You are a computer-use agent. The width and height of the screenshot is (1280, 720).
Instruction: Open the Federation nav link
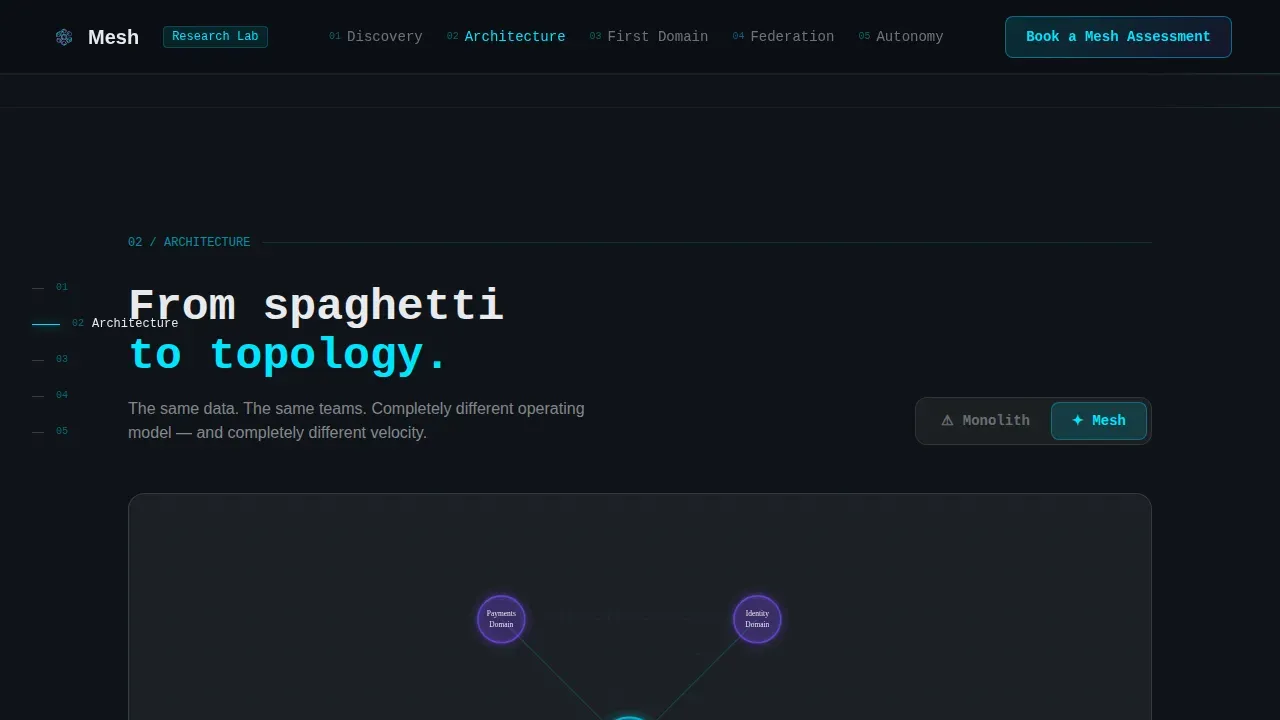783,36
